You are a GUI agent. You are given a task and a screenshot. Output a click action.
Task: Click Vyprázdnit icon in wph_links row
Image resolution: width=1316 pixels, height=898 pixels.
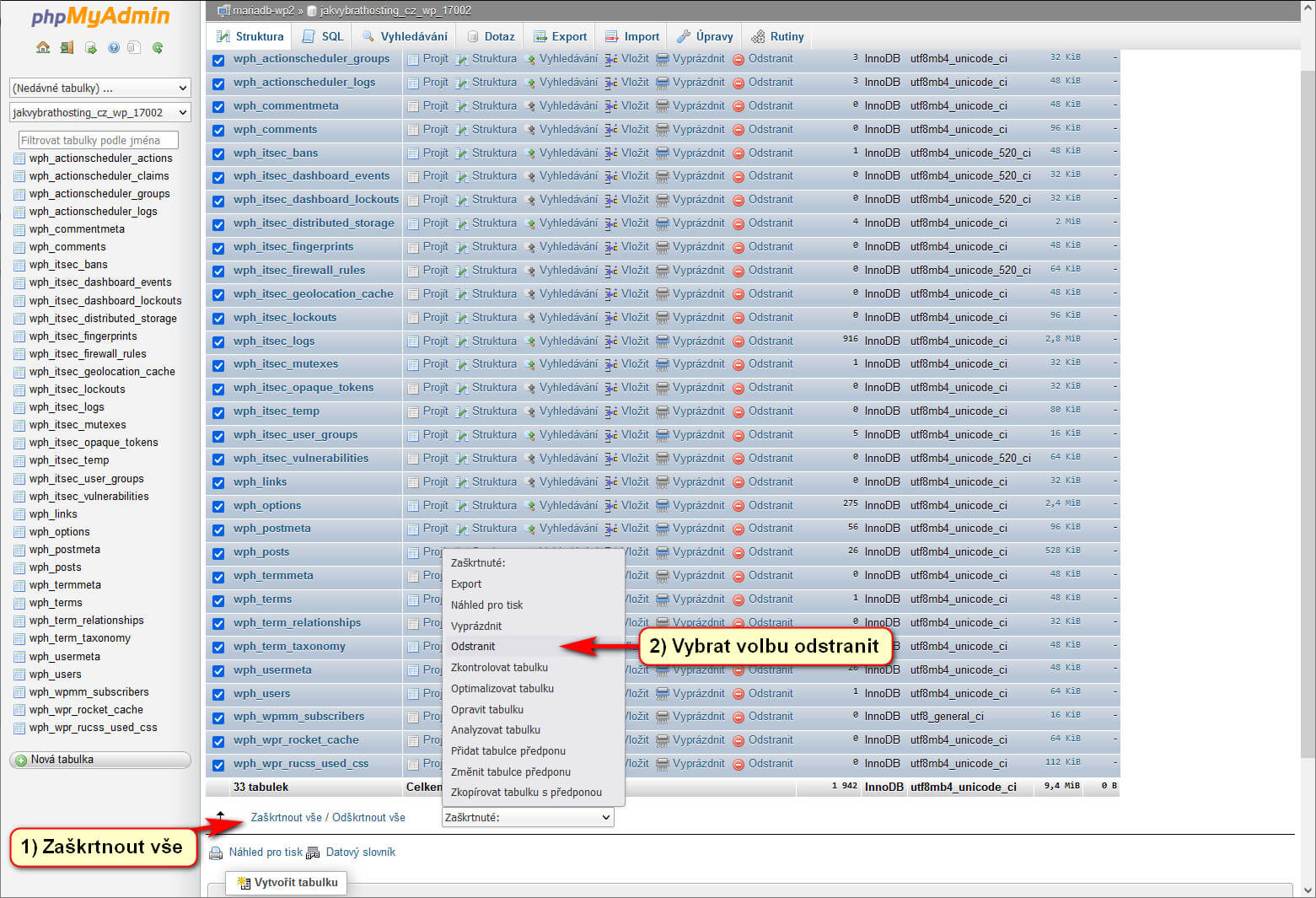tap(663, 482)
